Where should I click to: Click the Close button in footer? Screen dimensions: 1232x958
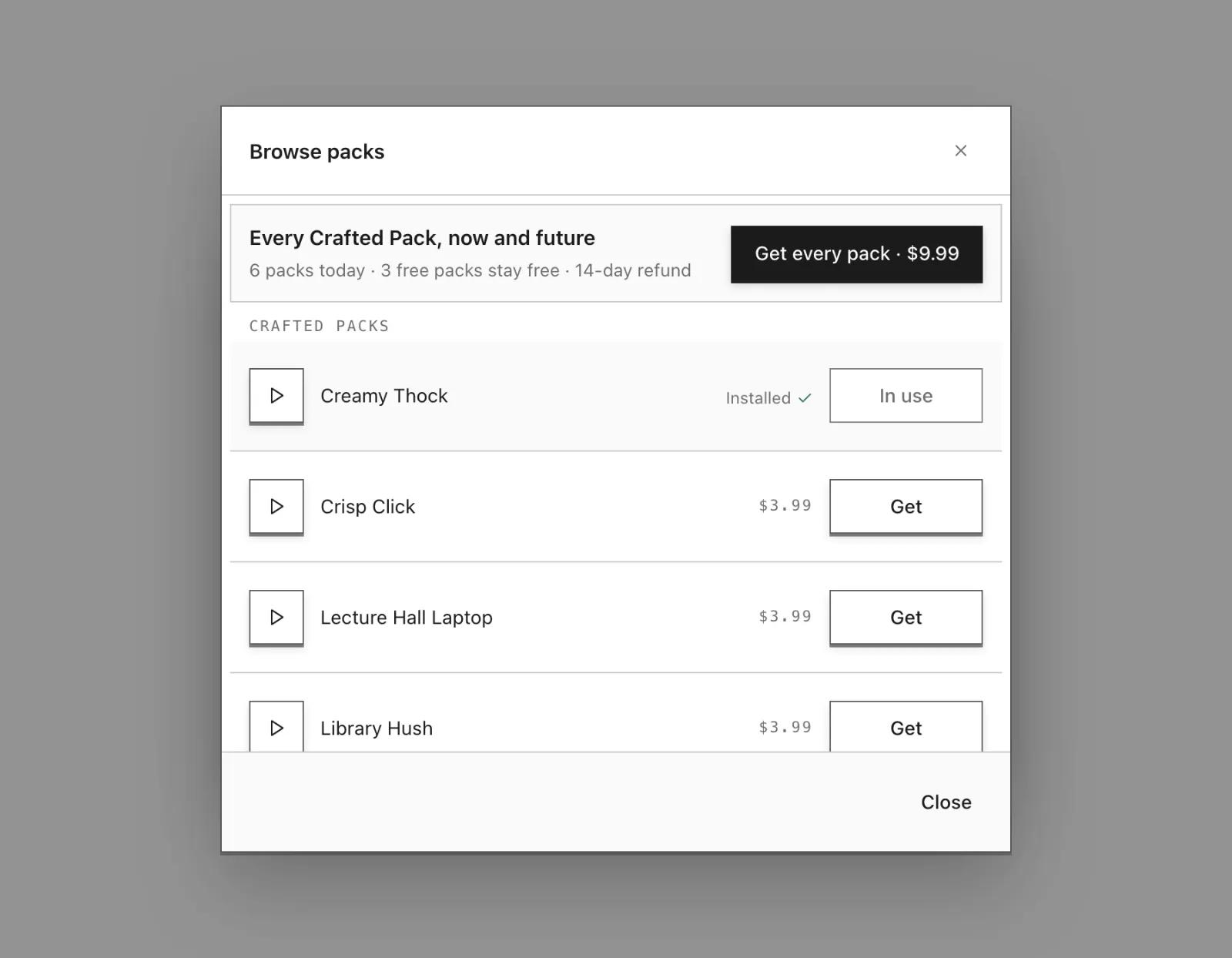coord(946,802)
